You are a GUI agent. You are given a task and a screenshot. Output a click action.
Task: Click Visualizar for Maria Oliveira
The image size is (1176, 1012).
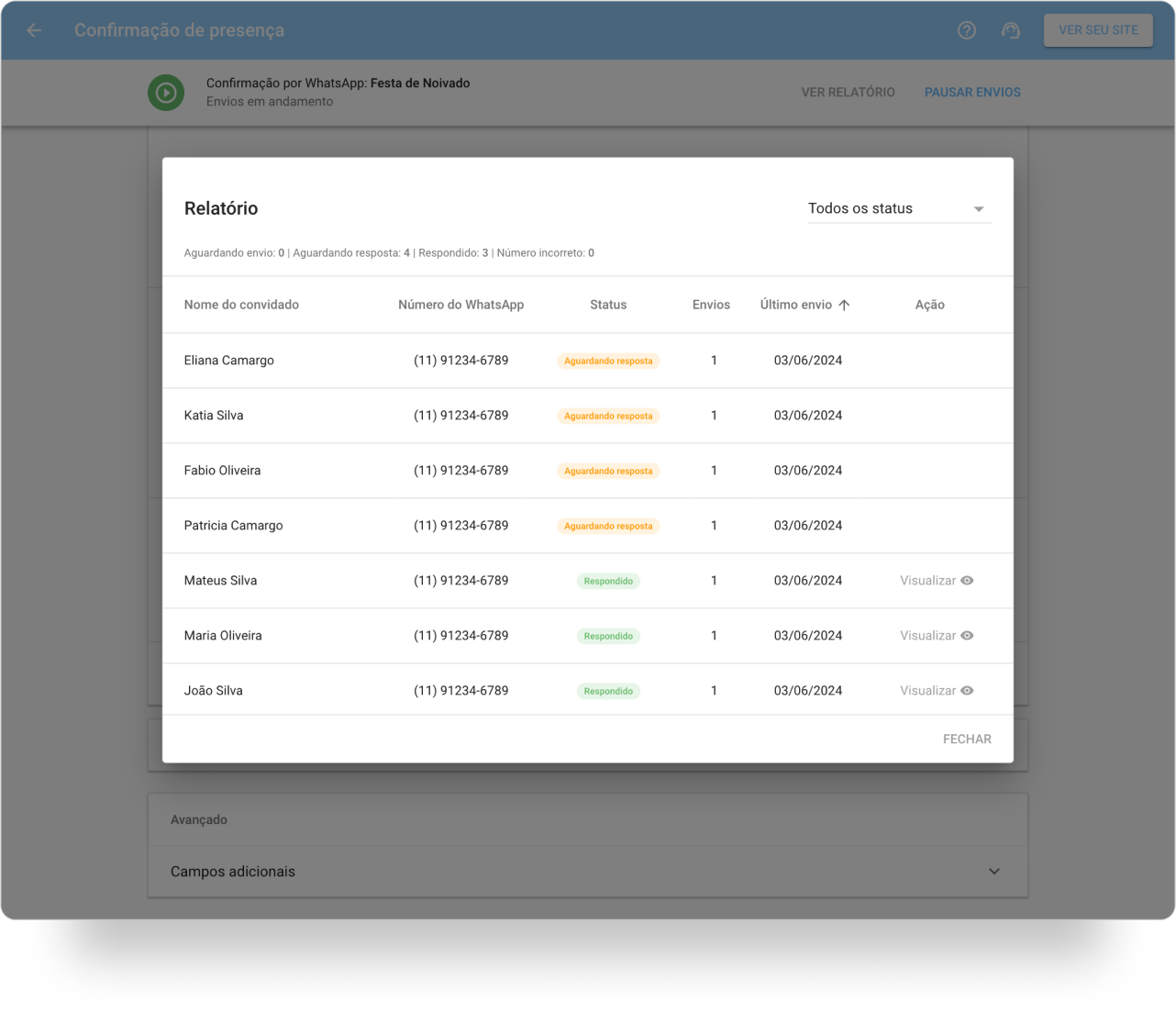coord(937,636)
